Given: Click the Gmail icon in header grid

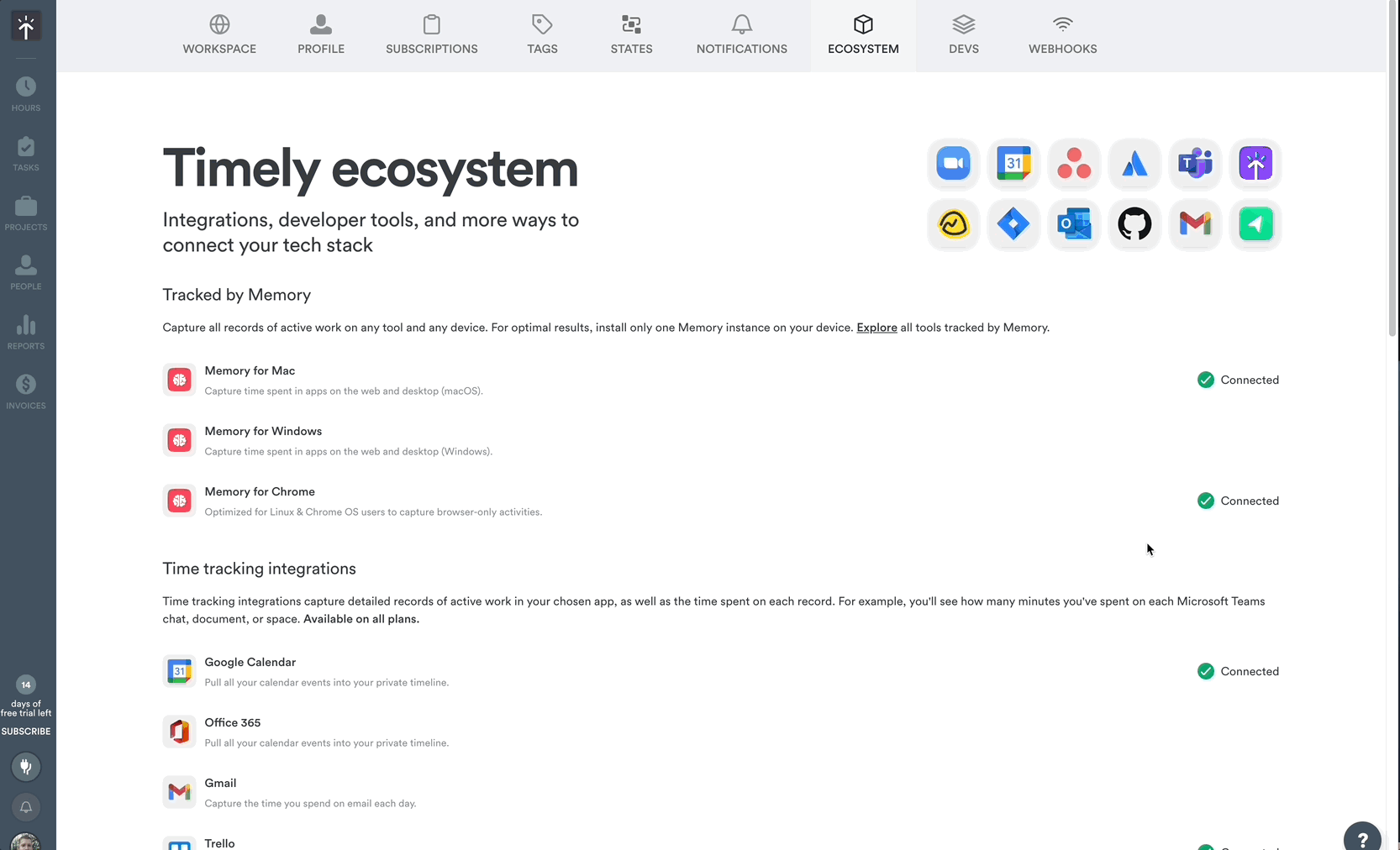Looking at the screenshot, I should (1195, 224).
